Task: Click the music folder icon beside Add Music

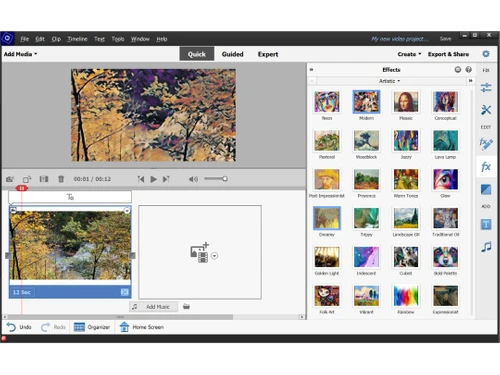Action: click(x=186, y=306)
